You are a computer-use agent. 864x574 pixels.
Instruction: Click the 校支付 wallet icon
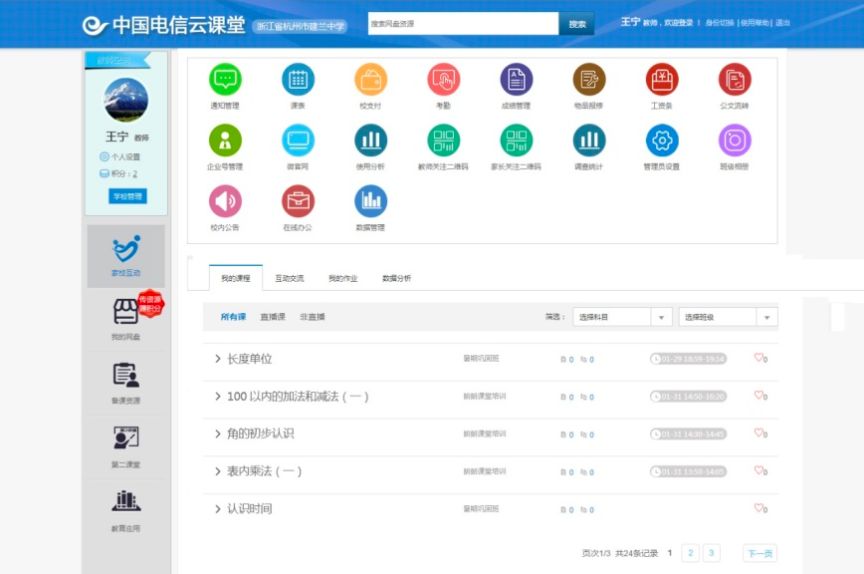click(370, 80)
